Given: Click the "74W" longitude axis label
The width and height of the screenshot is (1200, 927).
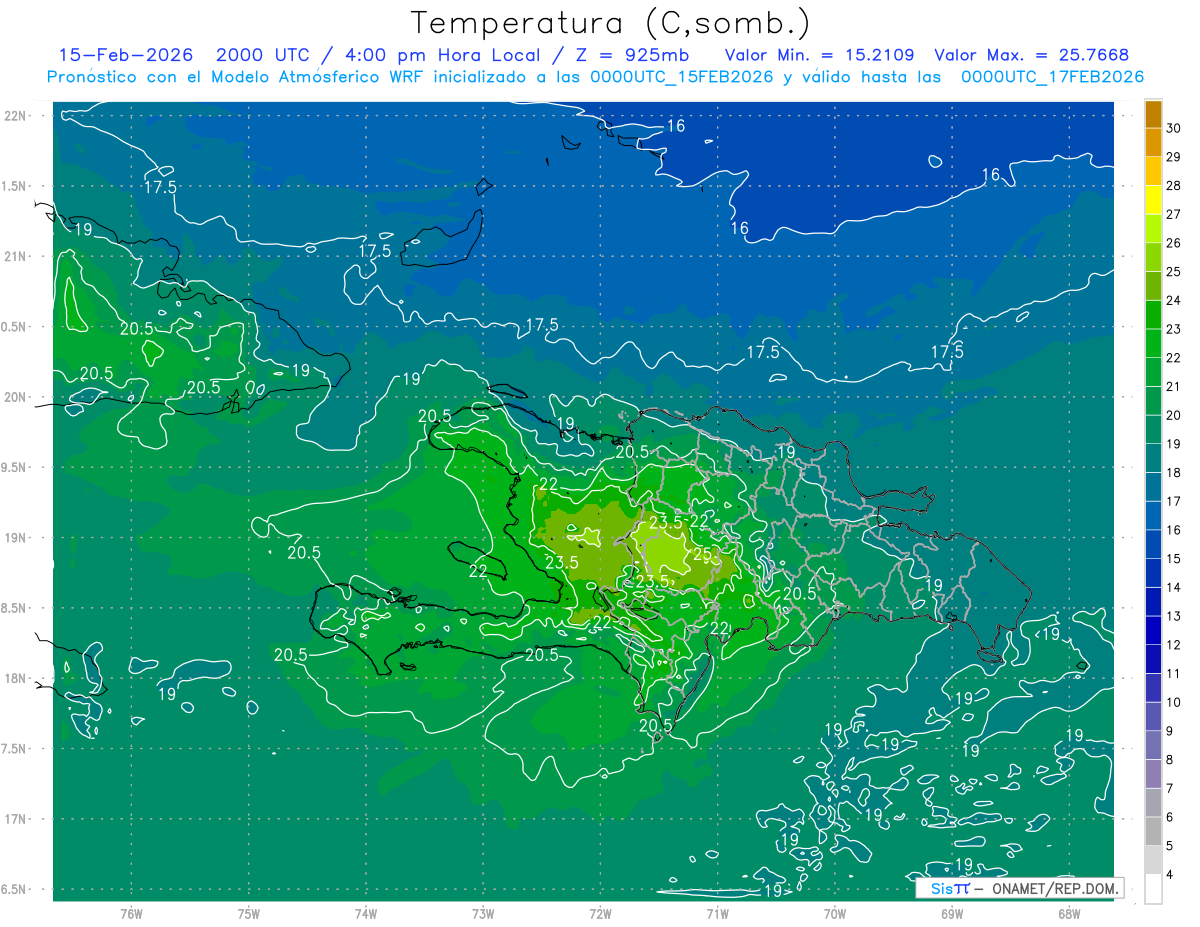Looking at the screenshot, I should [365, 914].
